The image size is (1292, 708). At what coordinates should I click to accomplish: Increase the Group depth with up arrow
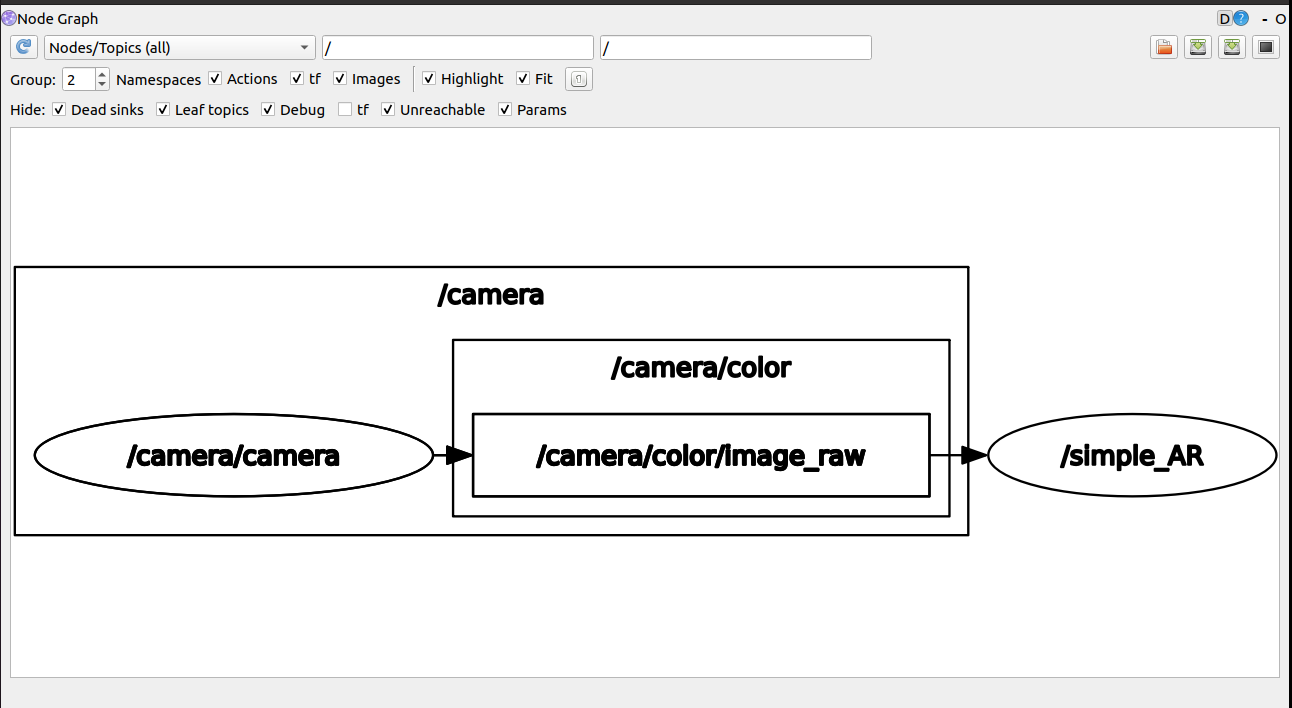click(102, 74)
